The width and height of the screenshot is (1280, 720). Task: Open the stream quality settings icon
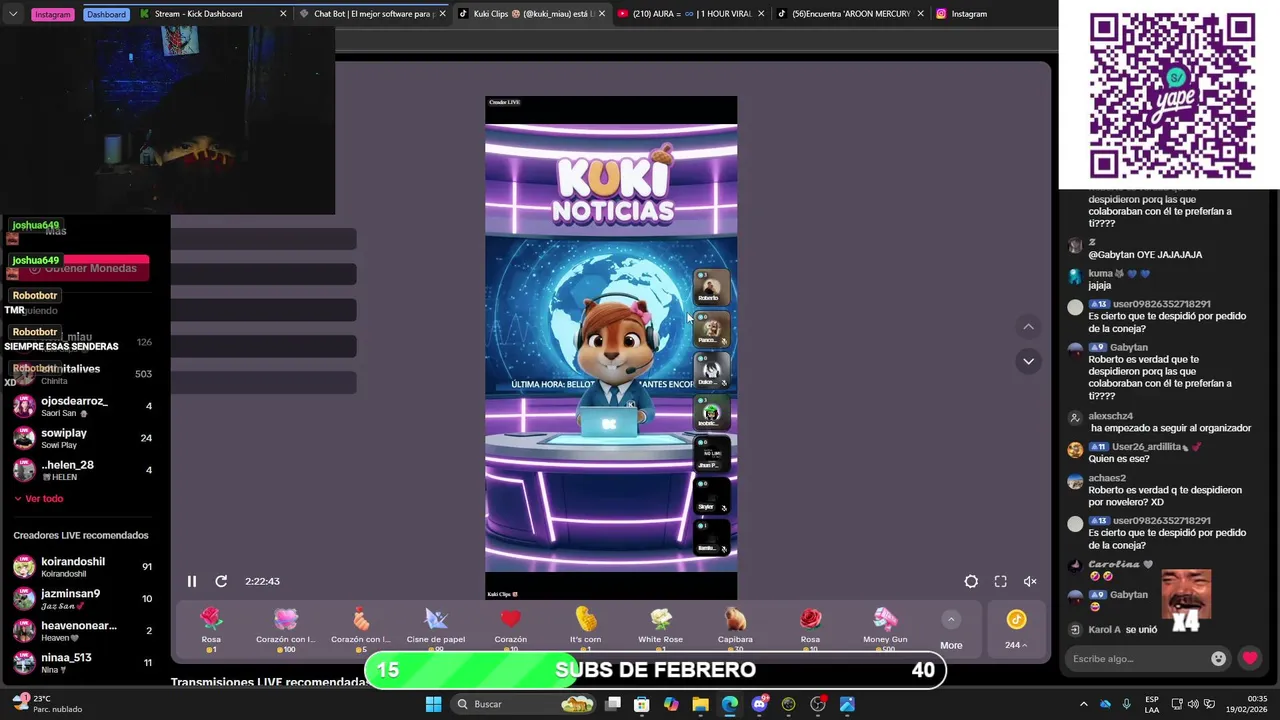[971, 581]
